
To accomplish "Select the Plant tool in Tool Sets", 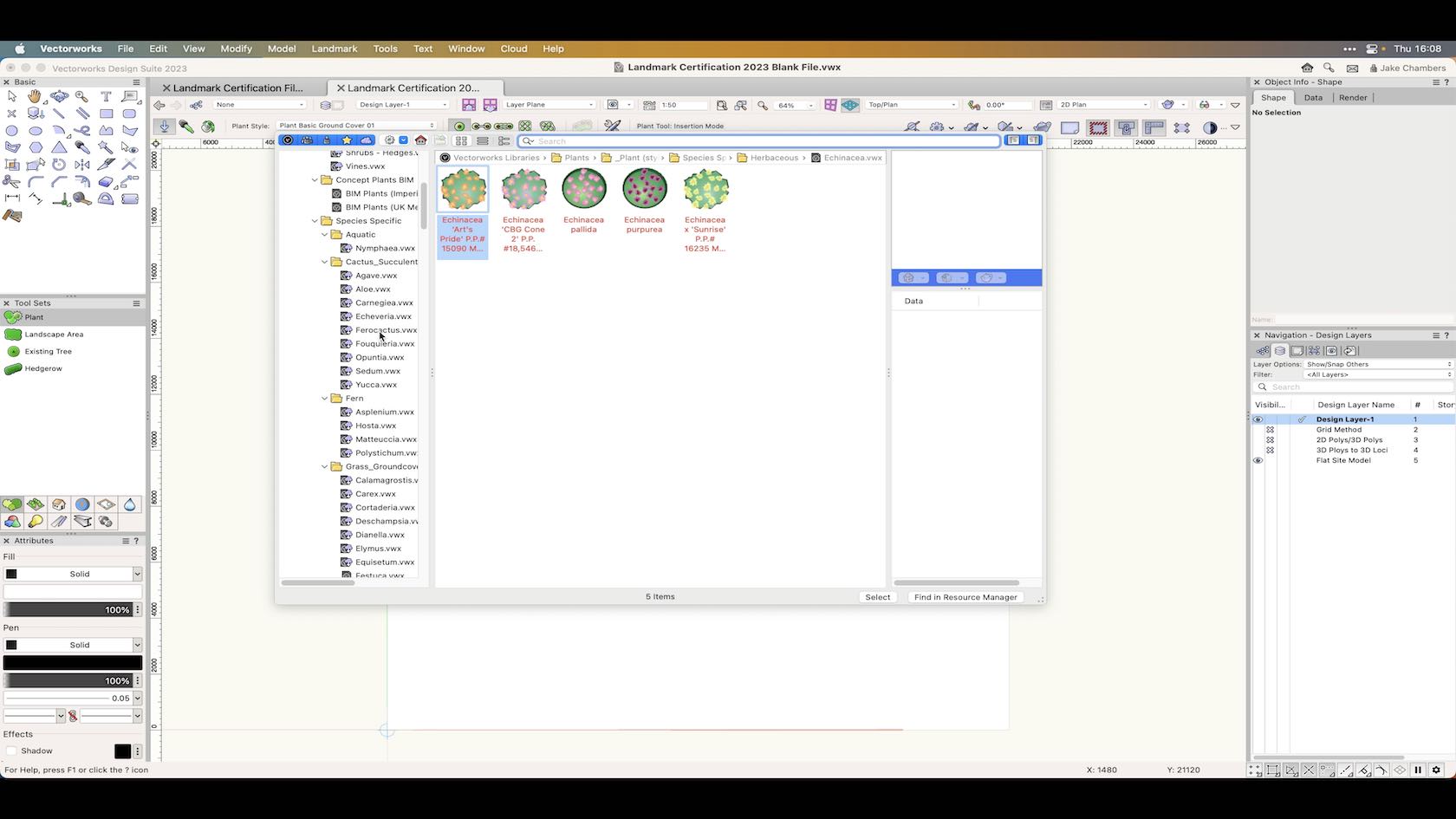I will click(32, 317).
